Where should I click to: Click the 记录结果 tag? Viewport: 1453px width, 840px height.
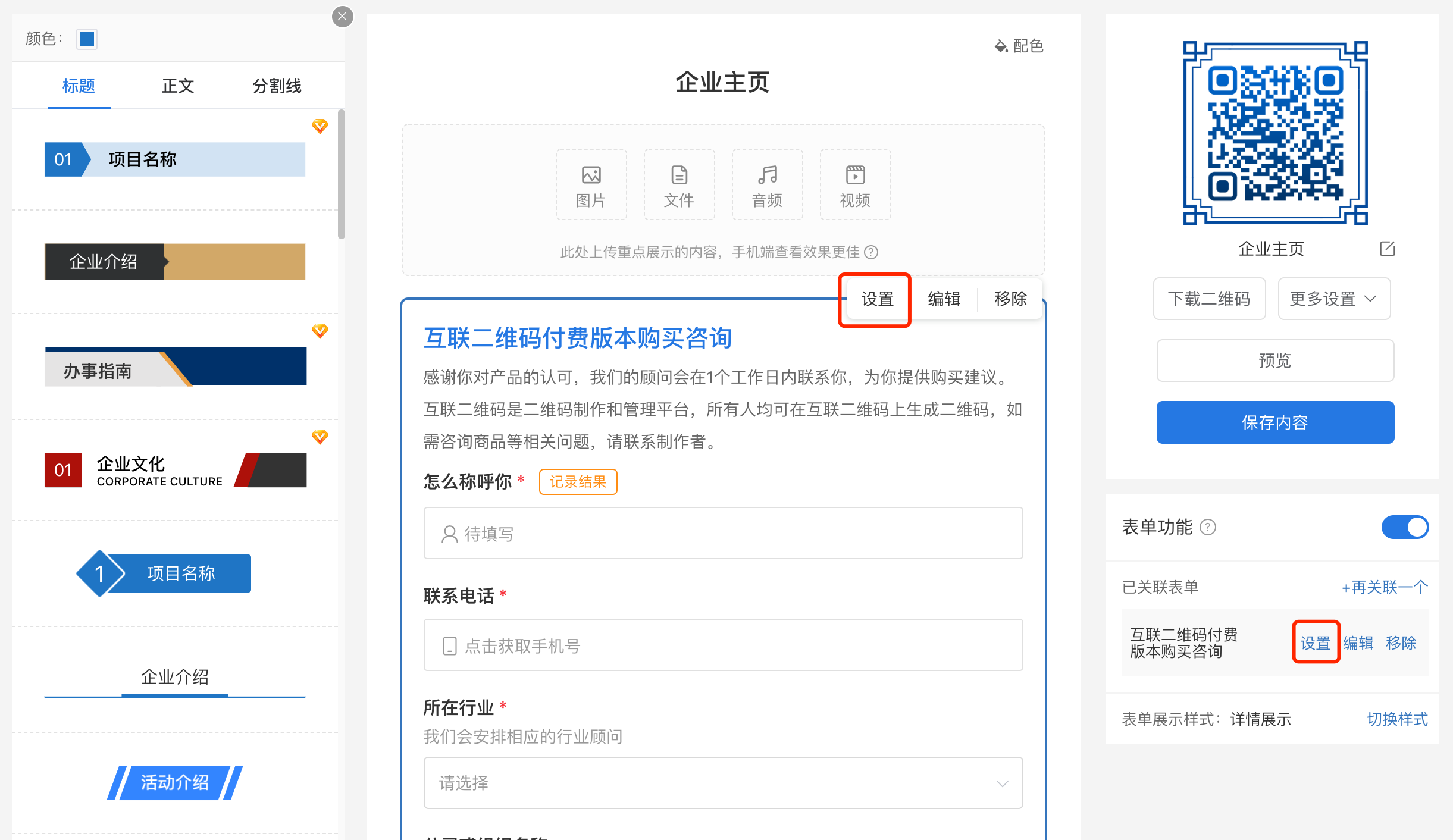click(578, 482)
